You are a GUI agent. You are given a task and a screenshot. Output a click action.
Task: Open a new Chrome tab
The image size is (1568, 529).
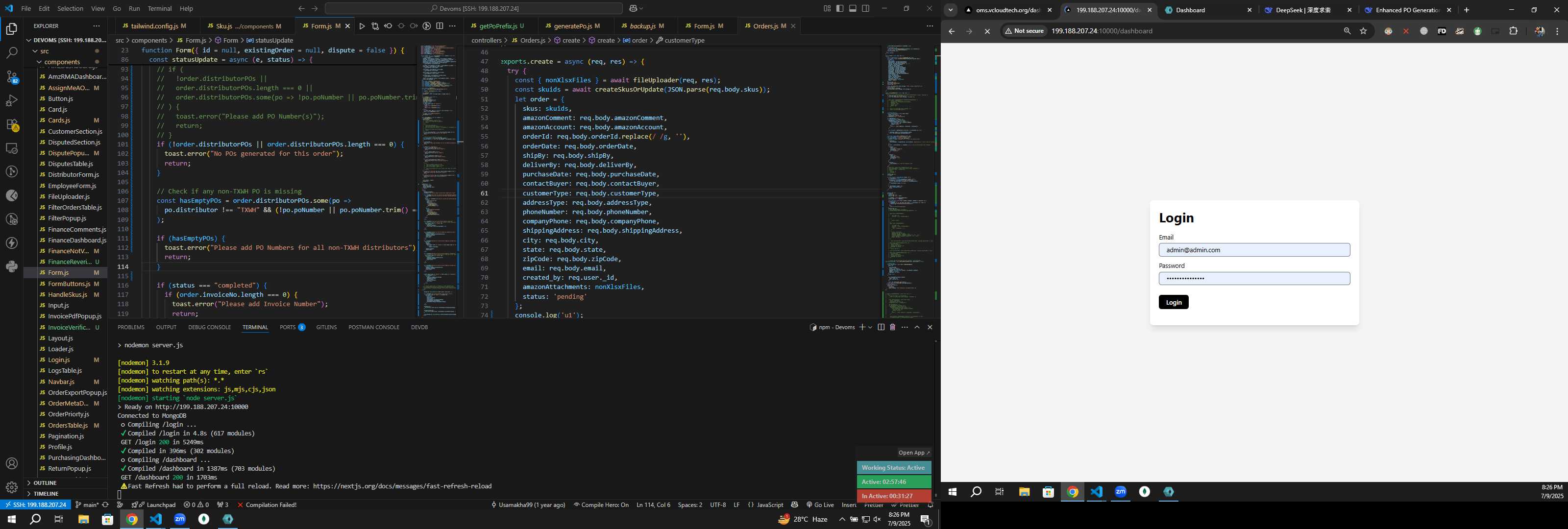coord(1467,10)
